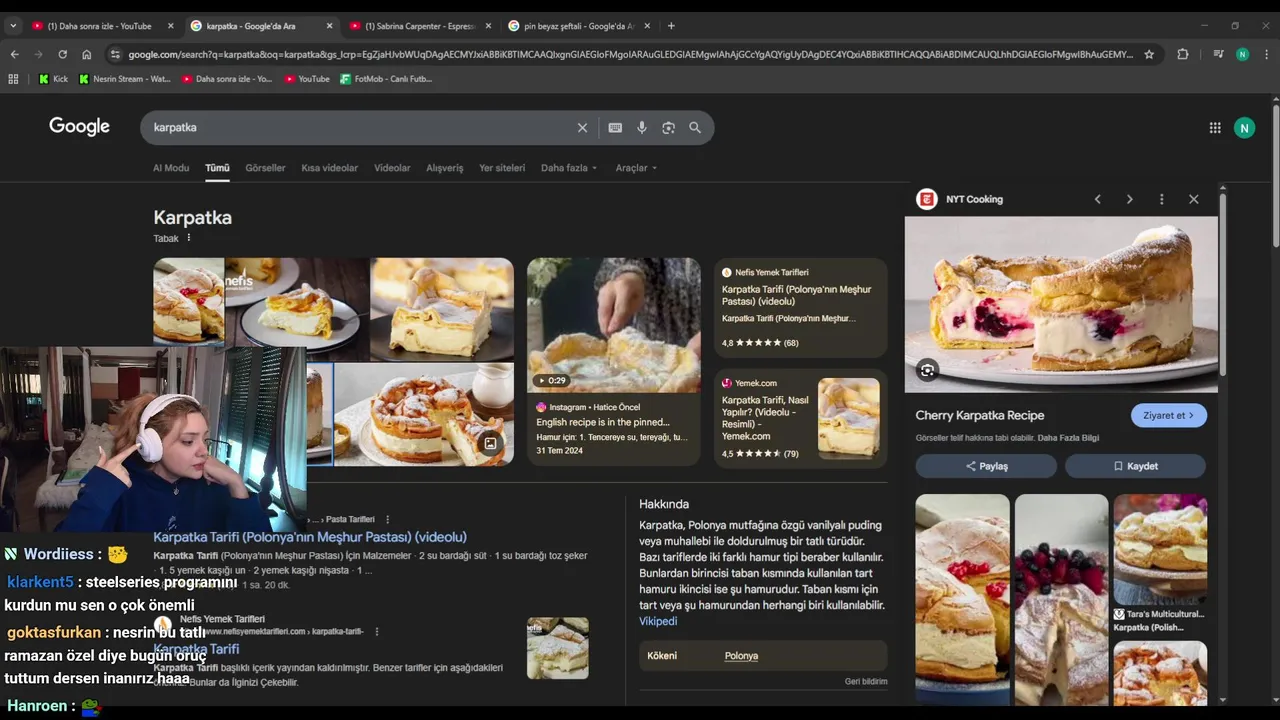Go to next image in preview panel
Viewport: 1280px width, 720px height.
[x=1129, y=199]
